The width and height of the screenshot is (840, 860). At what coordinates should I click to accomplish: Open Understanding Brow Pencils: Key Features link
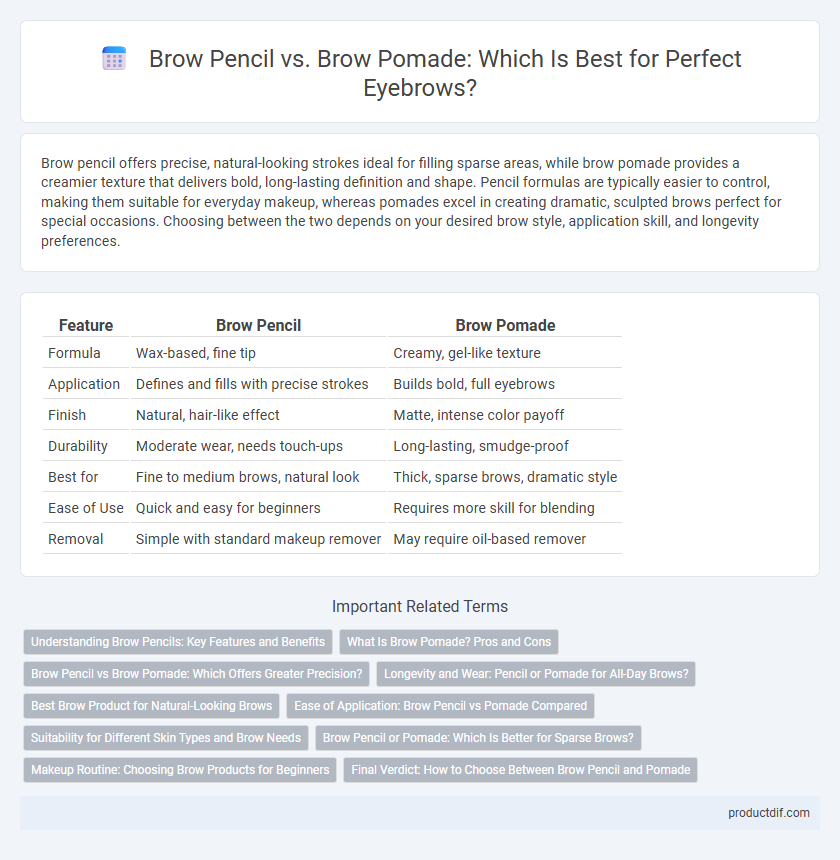click(178, 642)
